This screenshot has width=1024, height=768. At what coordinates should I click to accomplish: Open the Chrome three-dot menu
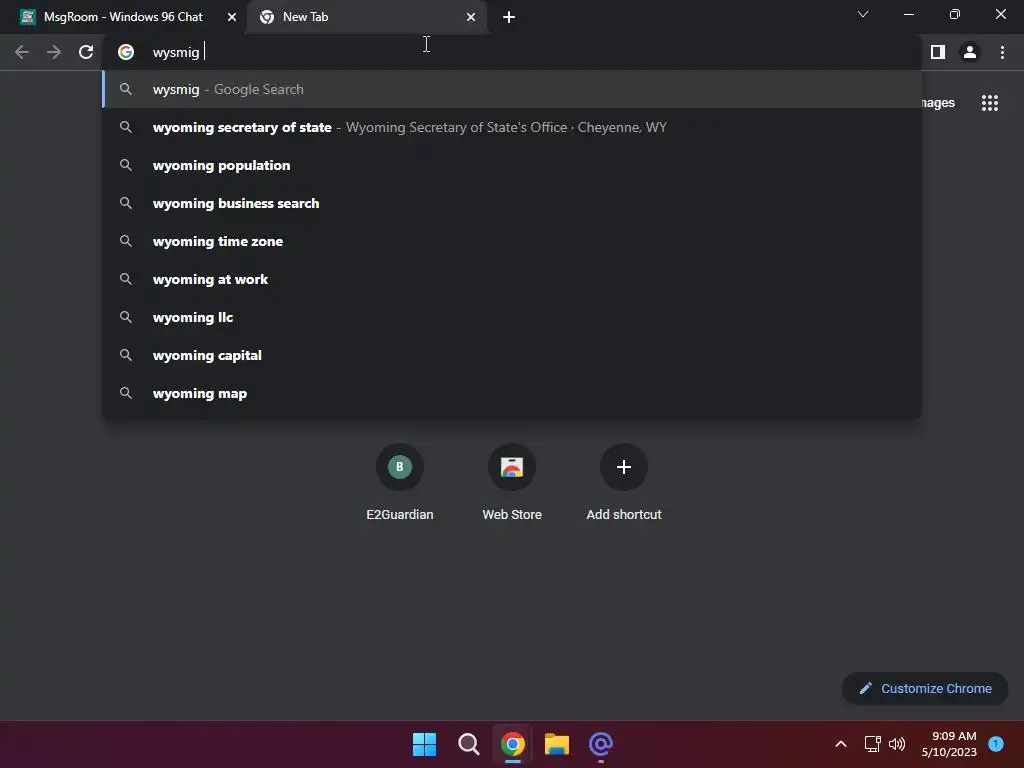pos(1002,52)
